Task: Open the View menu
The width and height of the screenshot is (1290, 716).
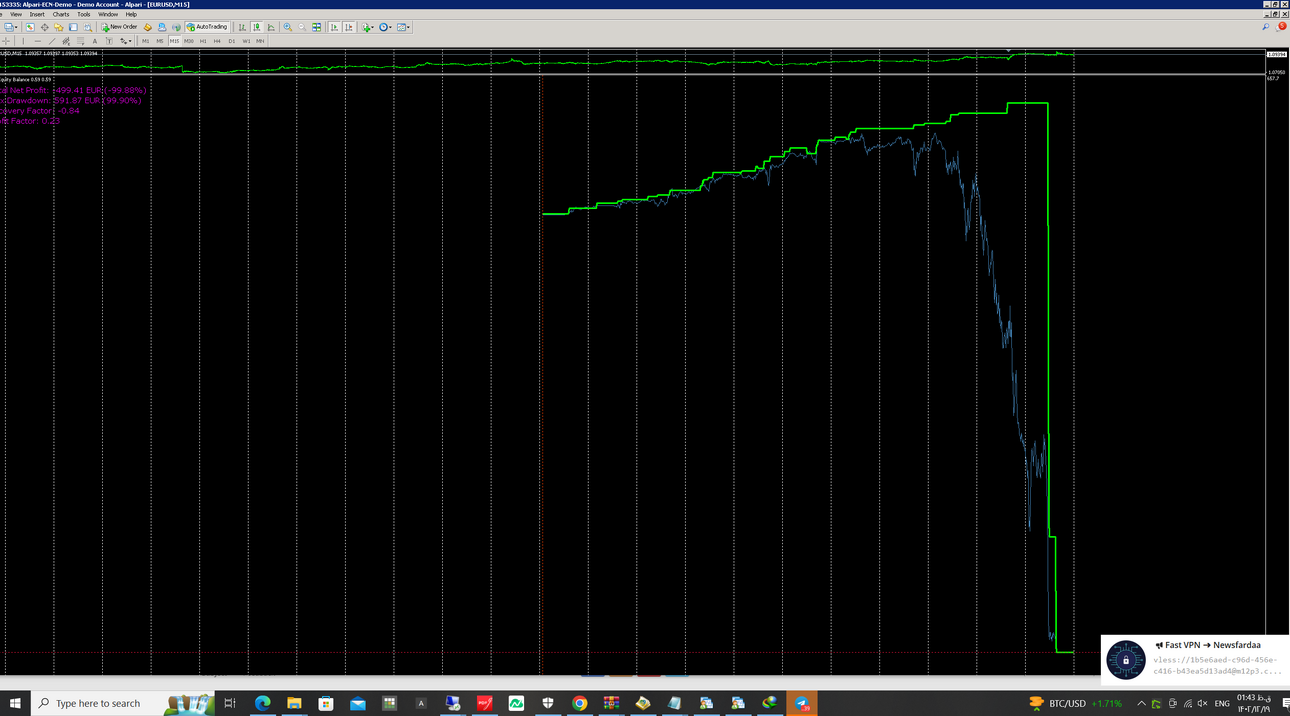Action: [15, 14]
